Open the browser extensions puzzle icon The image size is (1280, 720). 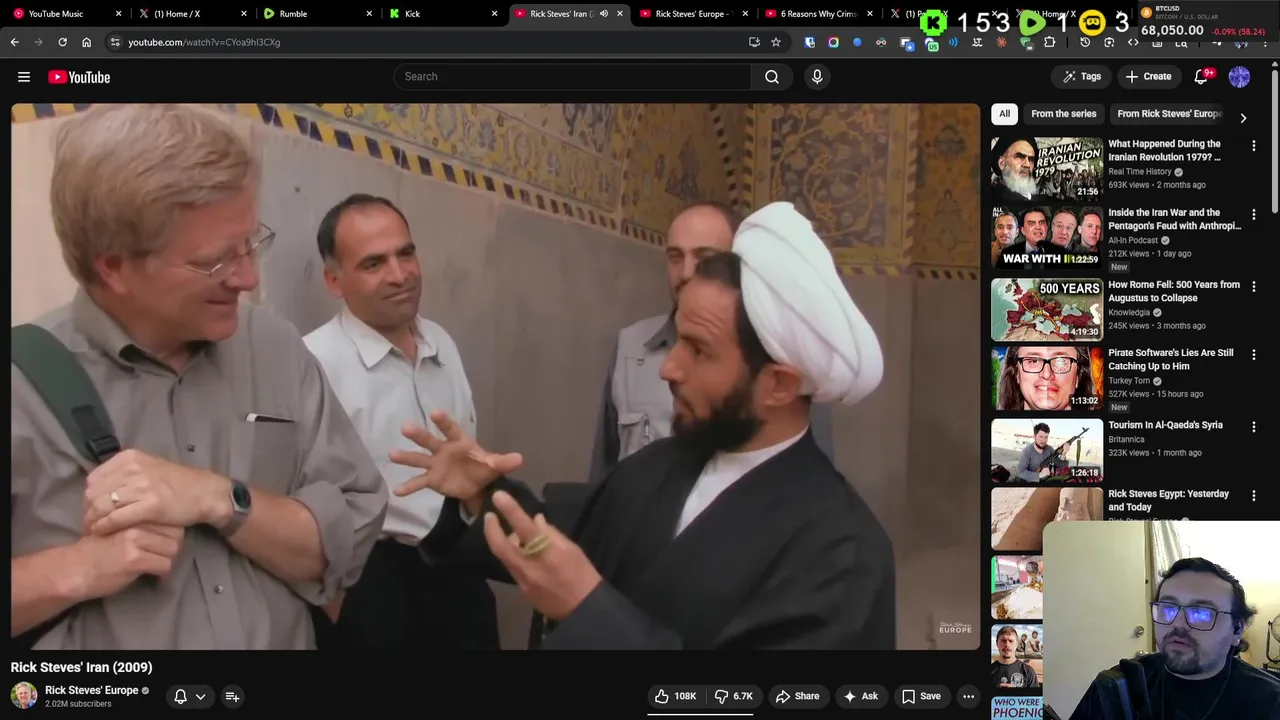[1050, 42]
